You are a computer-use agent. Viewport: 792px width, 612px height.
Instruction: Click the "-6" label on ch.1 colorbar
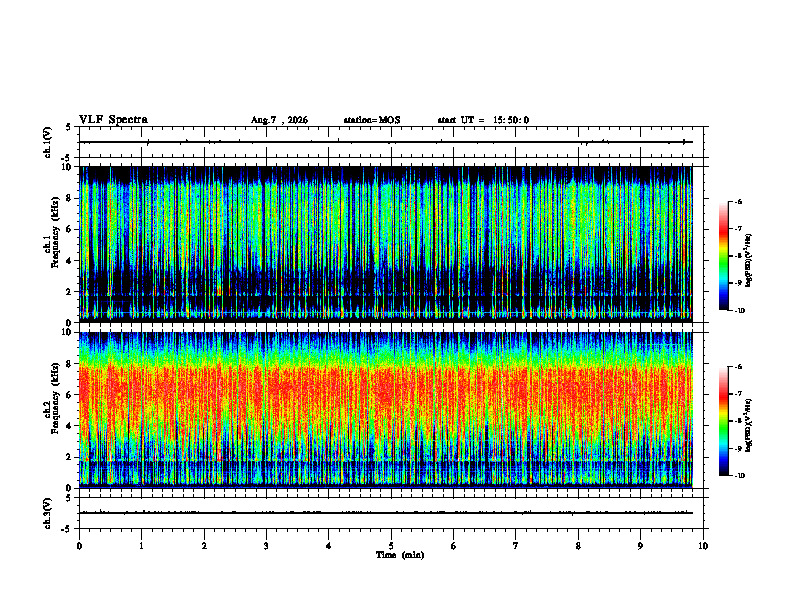coord(738,201)
